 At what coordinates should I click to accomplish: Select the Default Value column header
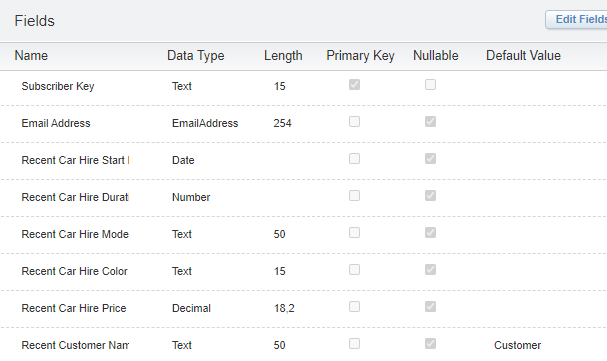[x=523, y=56]
